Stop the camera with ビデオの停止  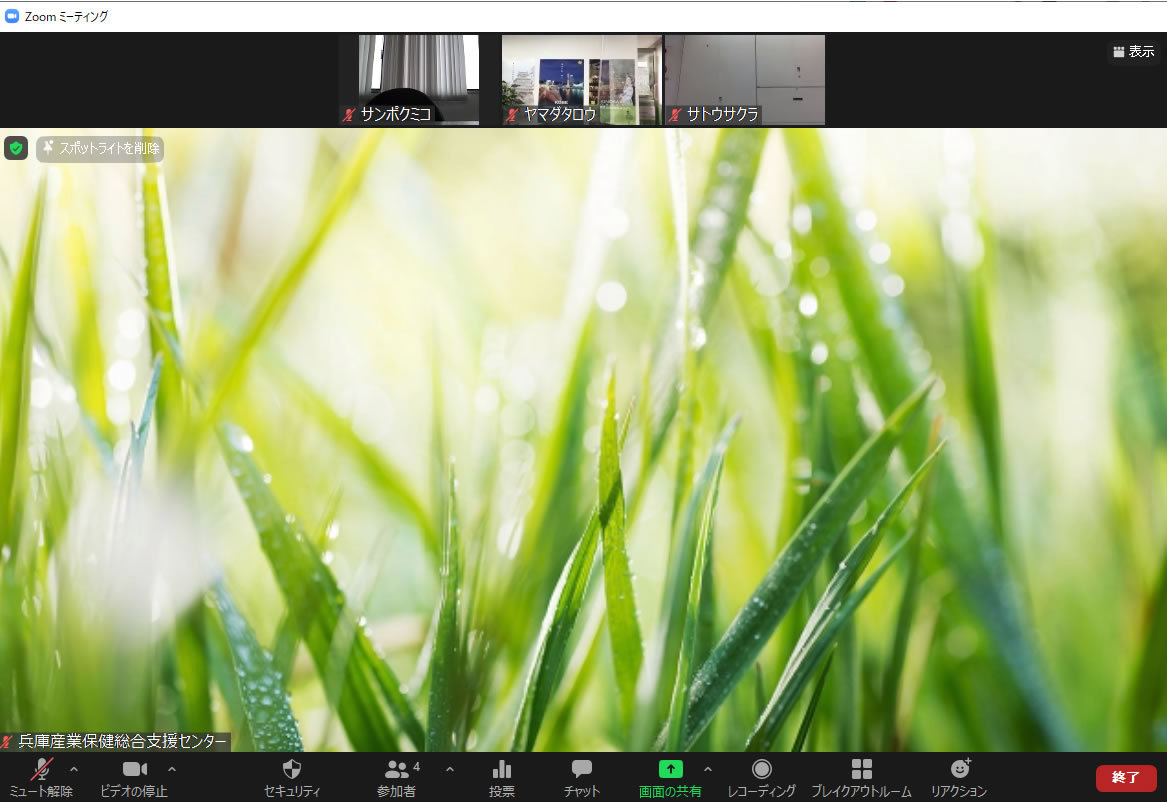pos(134,778)
